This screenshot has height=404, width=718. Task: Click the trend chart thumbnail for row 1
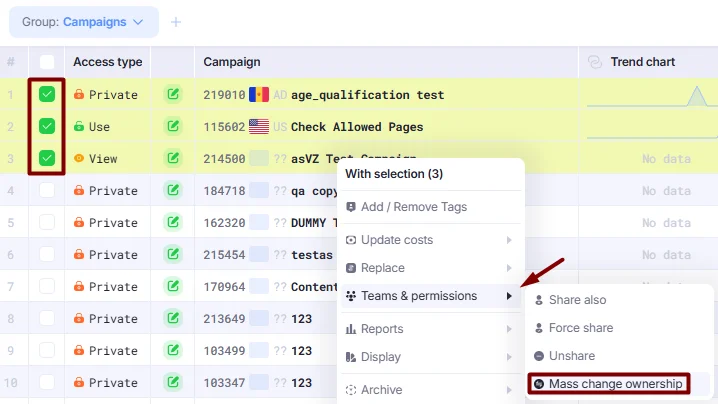(652, 96)
